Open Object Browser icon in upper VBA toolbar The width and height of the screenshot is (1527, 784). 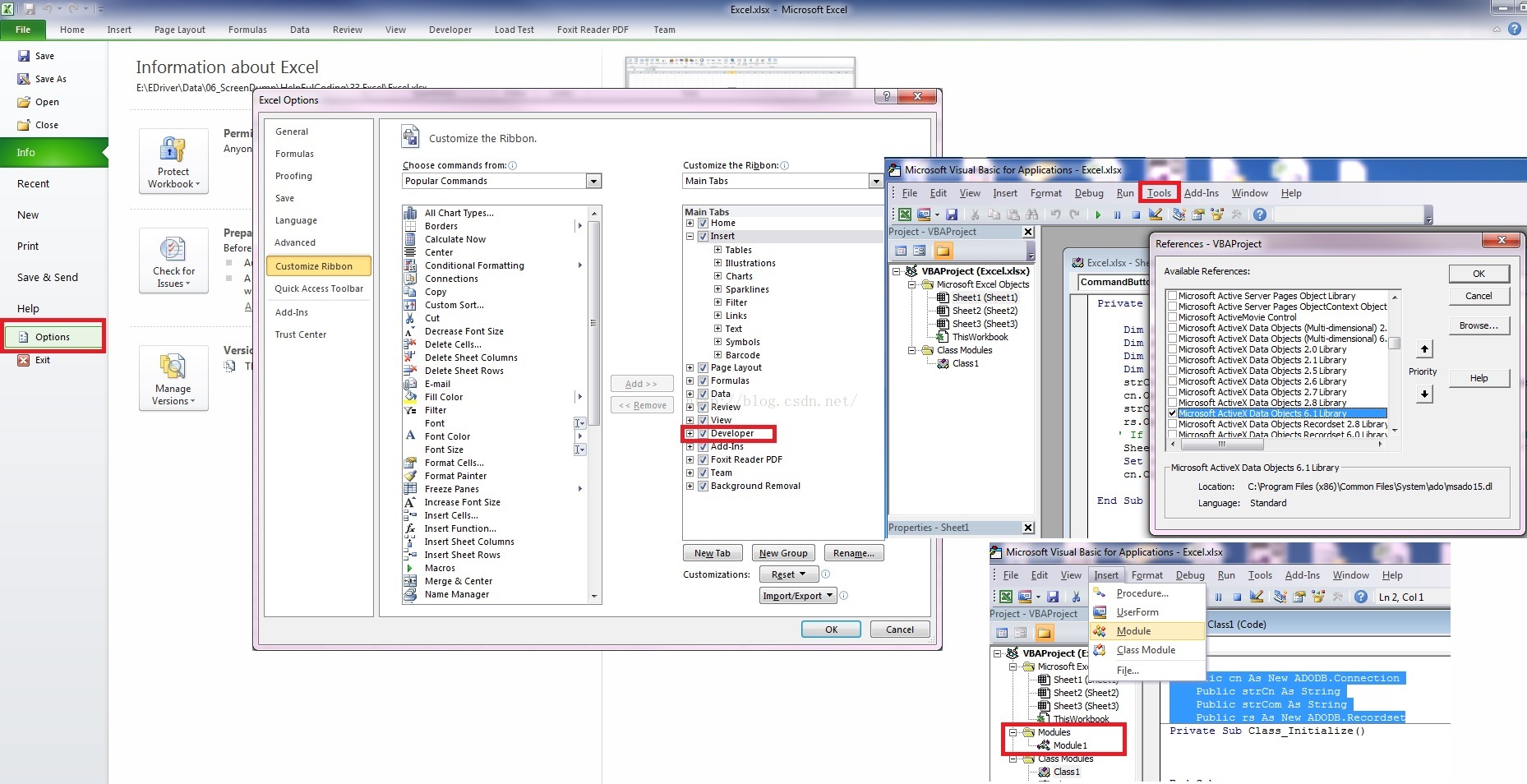[1217, 214]
